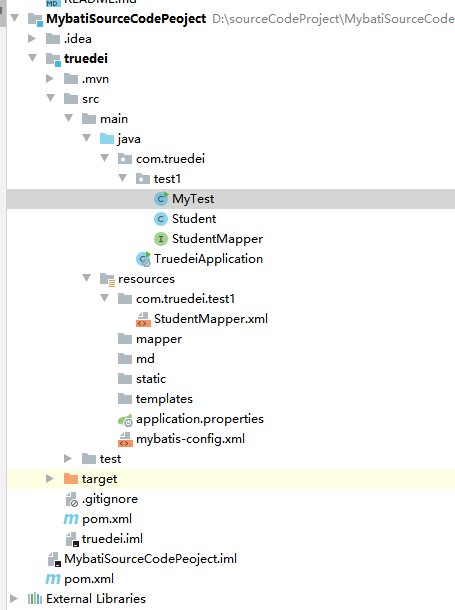Expand the target folder arrow

[x=50, y=479]
